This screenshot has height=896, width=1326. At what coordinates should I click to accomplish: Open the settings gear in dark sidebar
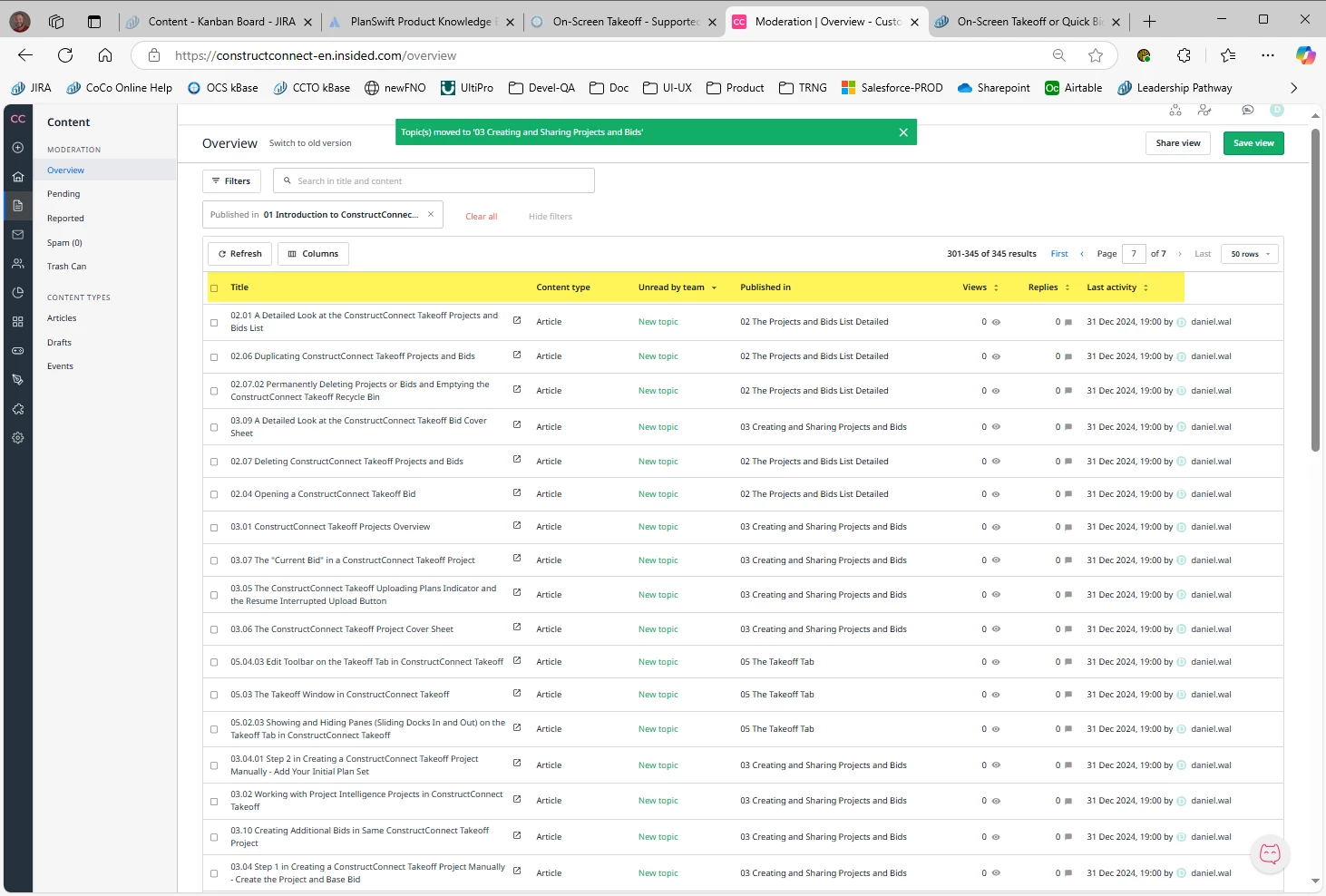click(x=17, y=438)
